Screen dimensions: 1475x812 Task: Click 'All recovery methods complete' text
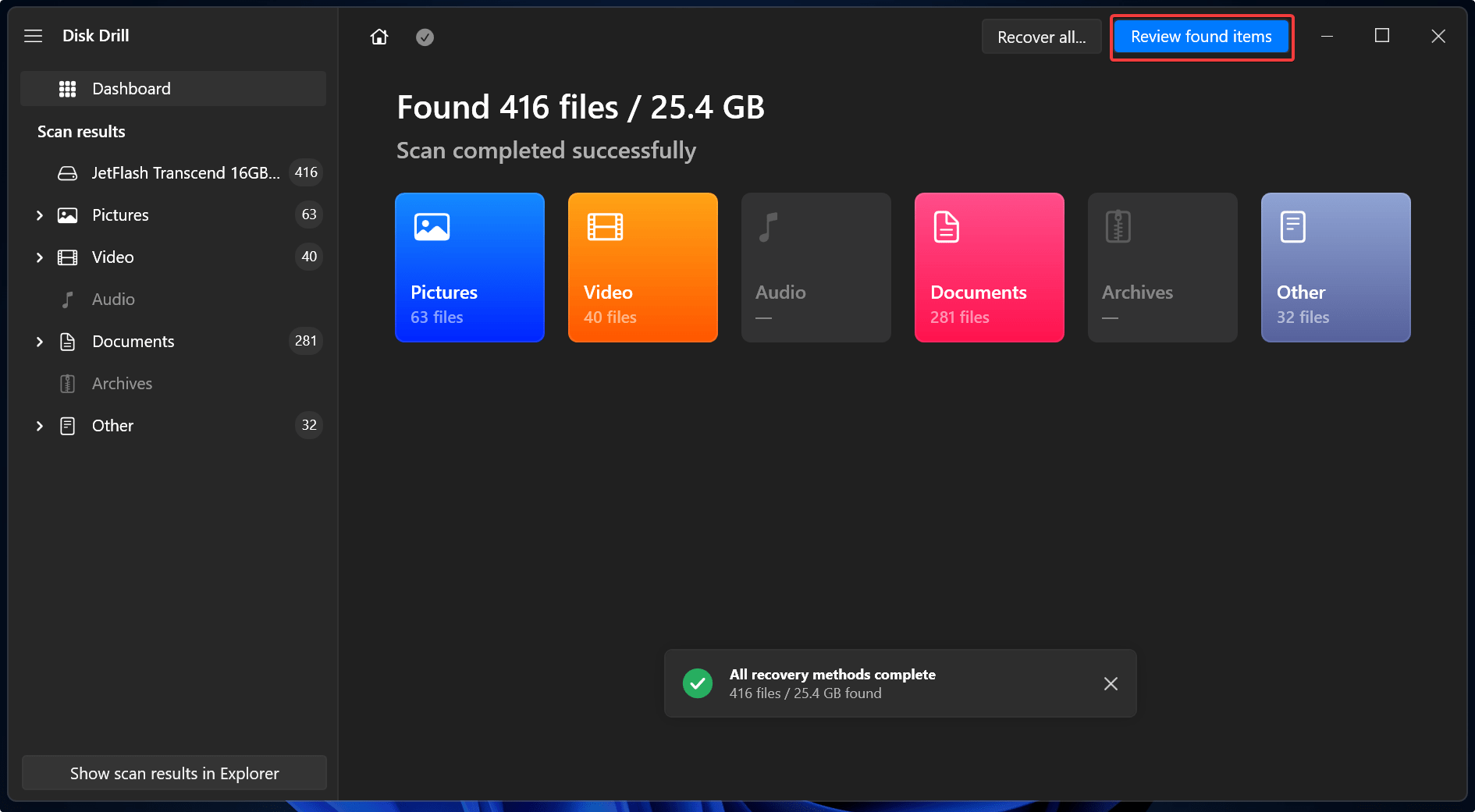pyautogui.click(x=833, y=675)
